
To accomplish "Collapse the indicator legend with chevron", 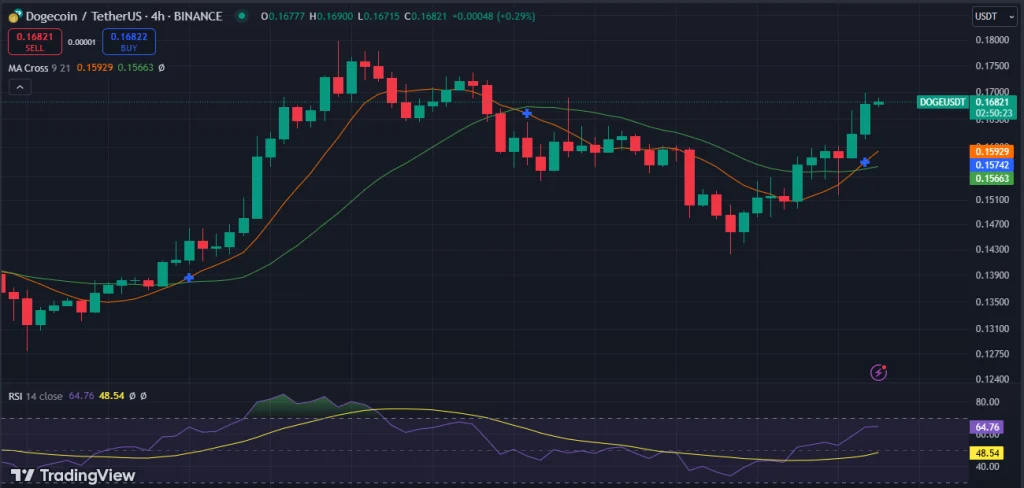I will click(21, 88).
